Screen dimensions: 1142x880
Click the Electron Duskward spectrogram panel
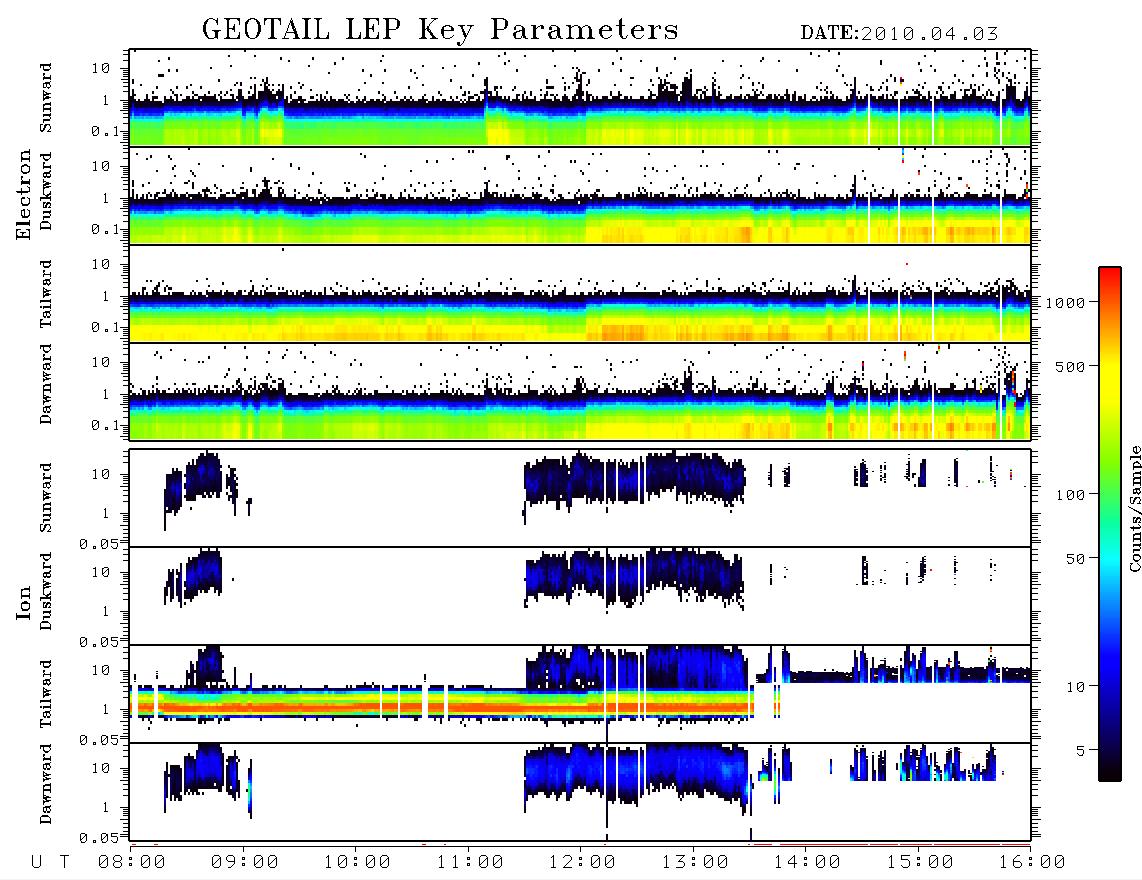[x=580, y=195]
